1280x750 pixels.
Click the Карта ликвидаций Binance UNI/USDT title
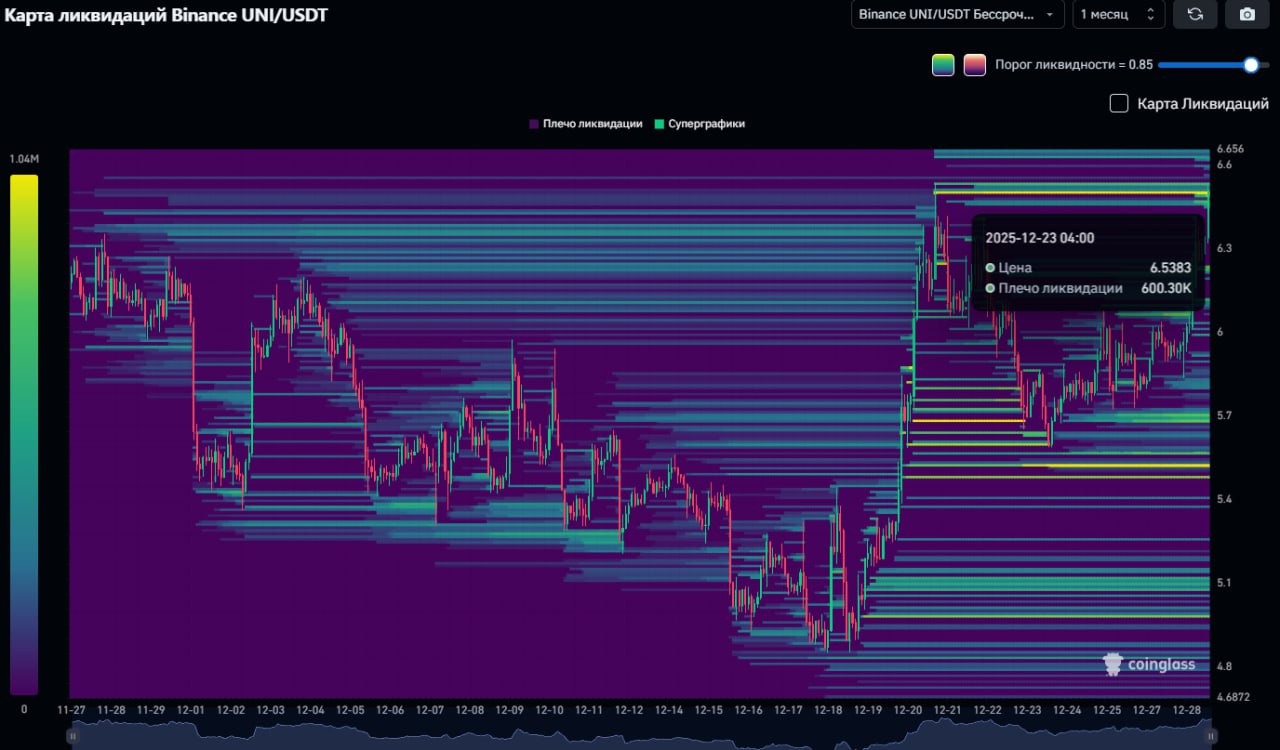point(167,15)
